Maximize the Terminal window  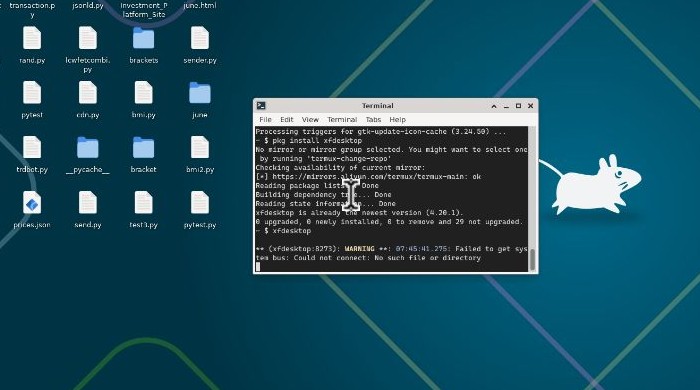(518, 106)
